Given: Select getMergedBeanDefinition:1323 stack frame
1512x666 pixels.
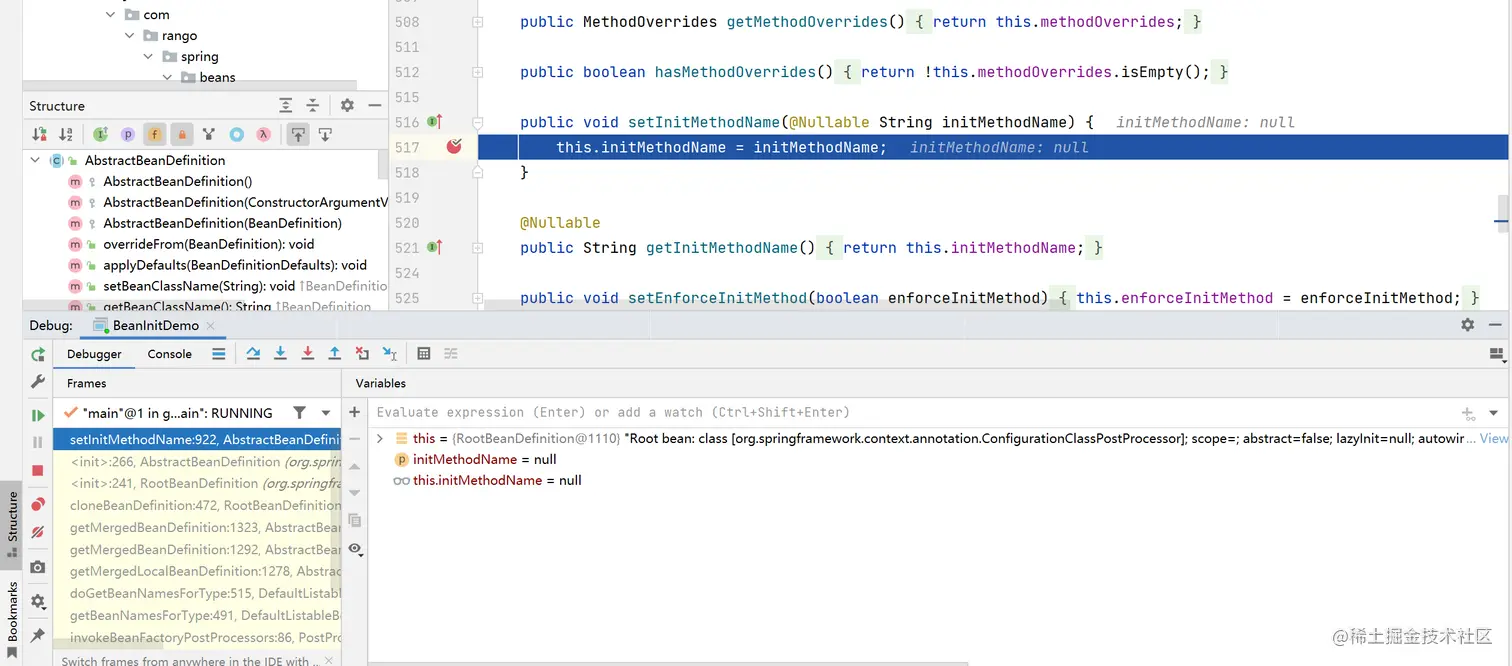Looking at the screenshot, I should [x=197, y=527].
